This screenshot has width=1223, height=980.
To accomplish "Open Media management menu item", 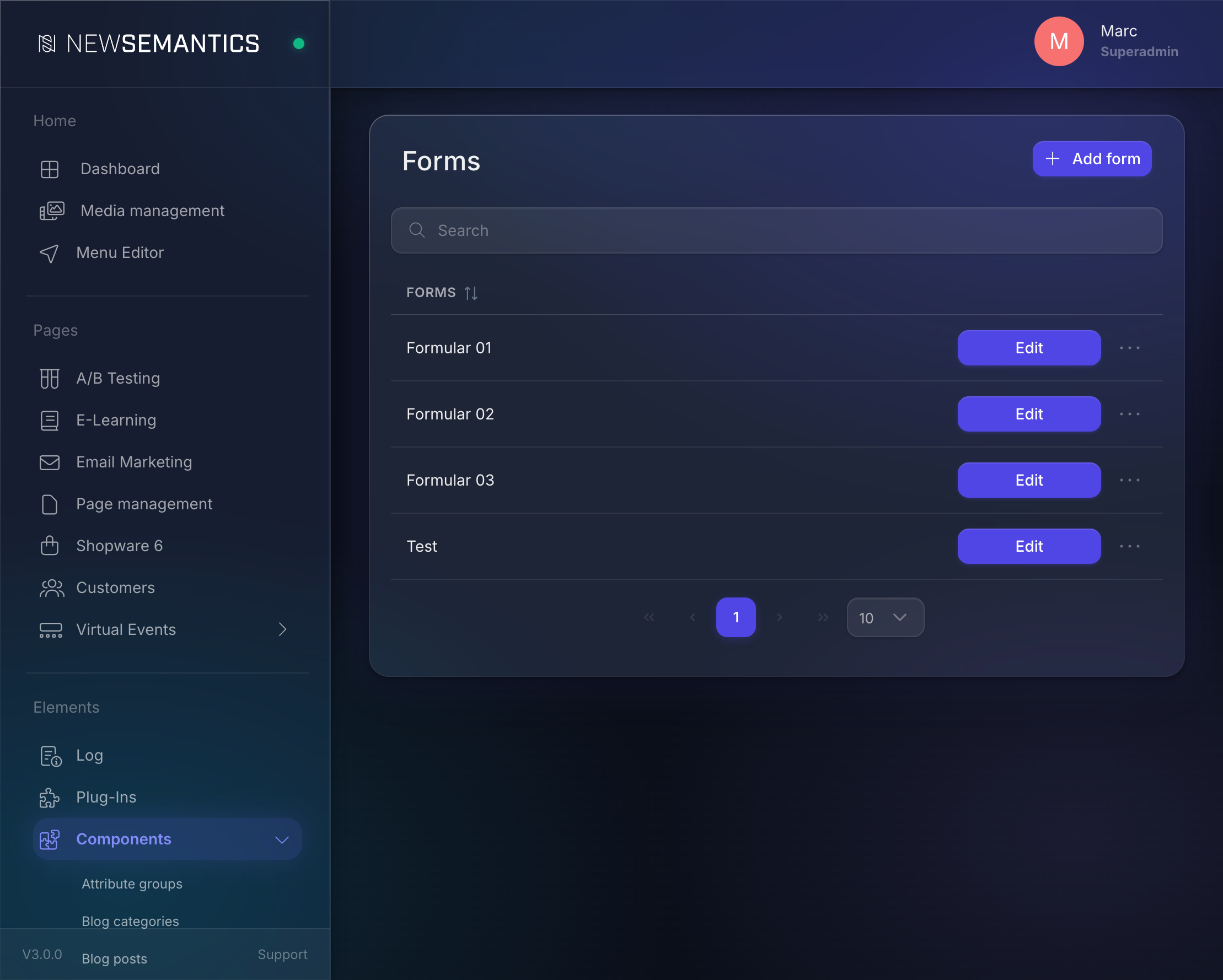I will point(167,211).
